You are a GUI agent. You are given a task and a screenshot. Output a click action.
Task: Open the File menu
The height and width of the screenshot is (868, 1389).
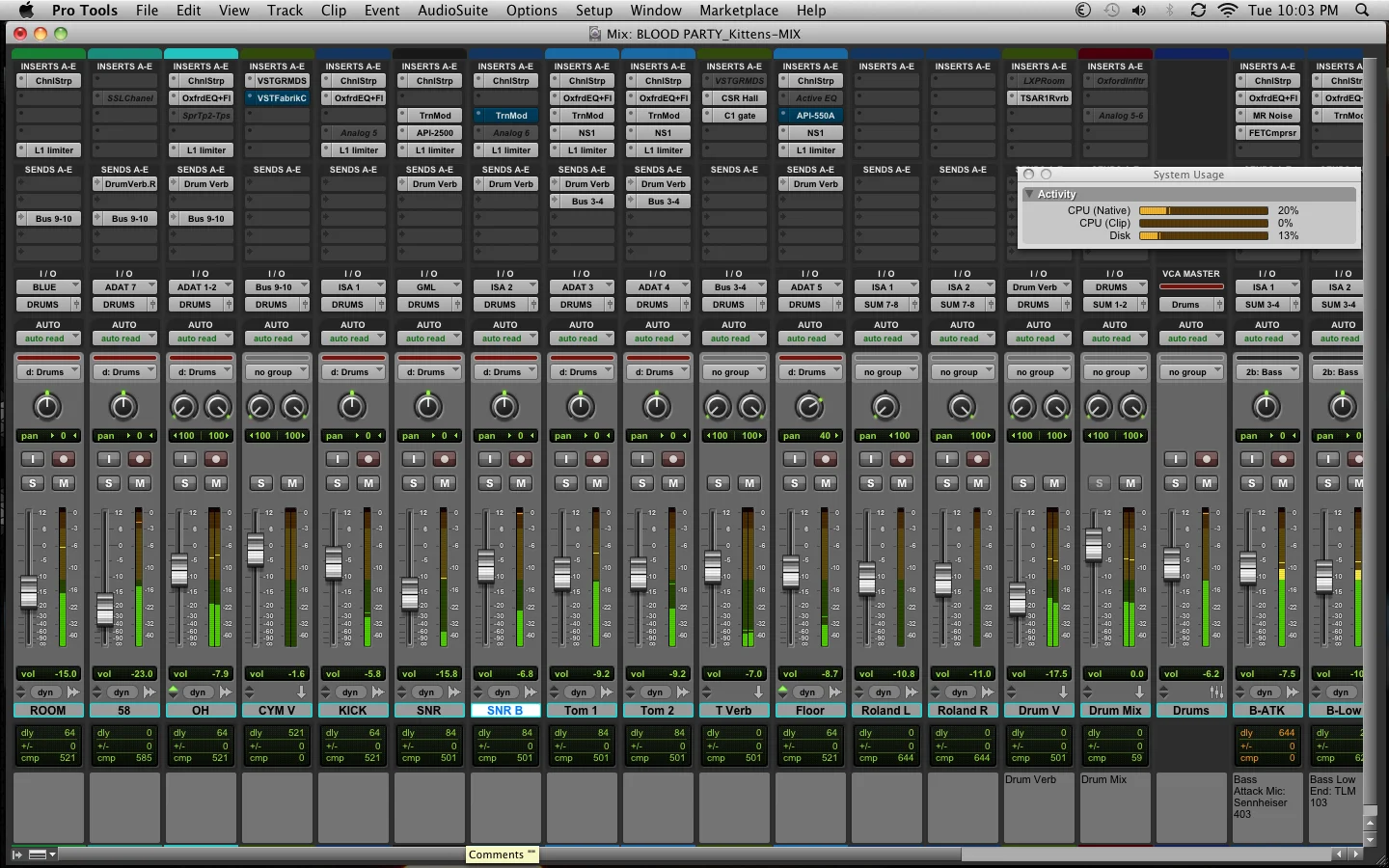coord(147,11)
